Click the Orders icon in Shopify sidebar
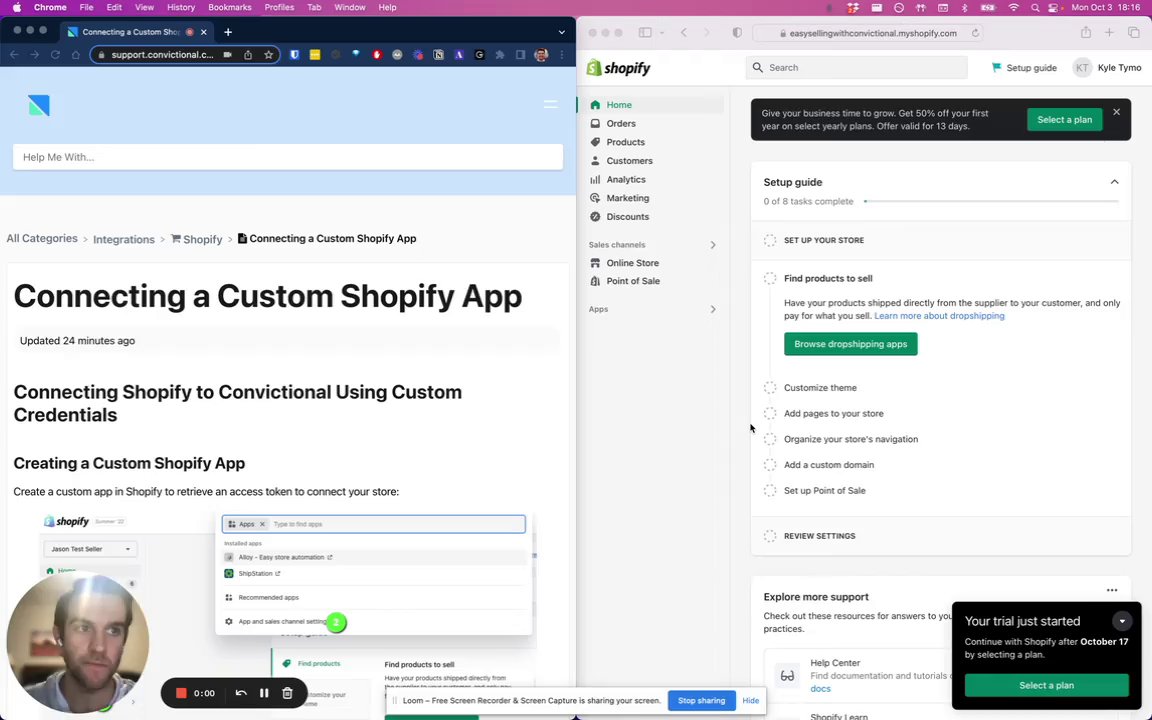The width and height of the screenshot is (1152, 720). click(595, 123)
